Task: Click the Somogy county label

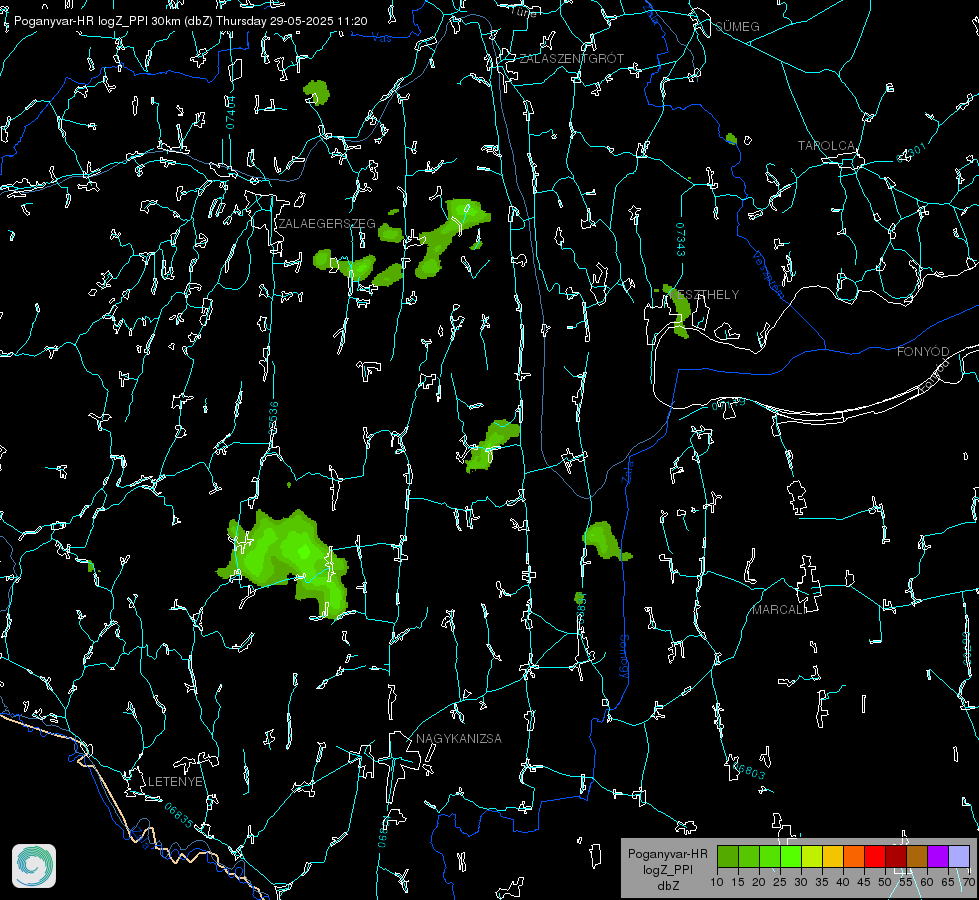Action: coord(623,657)
